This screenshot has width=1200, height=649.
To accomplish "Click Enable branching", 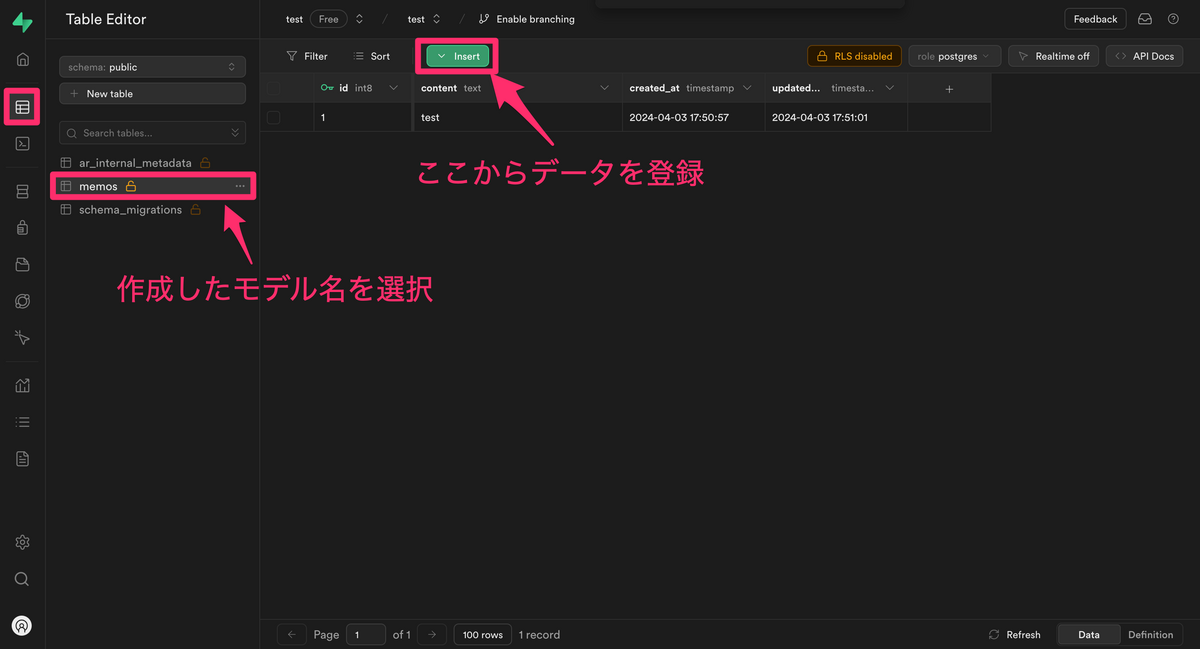I will [527, 19].
